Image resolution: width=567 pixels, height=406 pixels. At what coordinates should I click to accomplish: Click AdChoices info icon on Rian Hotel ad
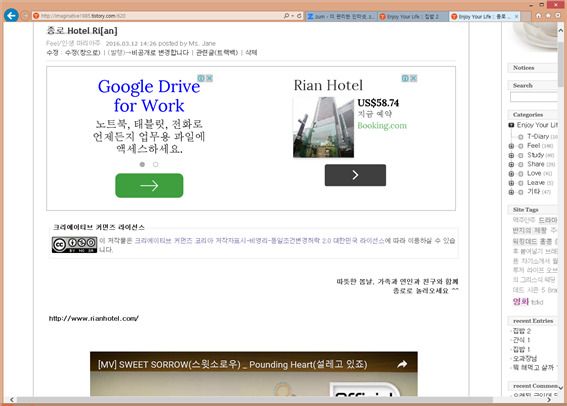405,78
